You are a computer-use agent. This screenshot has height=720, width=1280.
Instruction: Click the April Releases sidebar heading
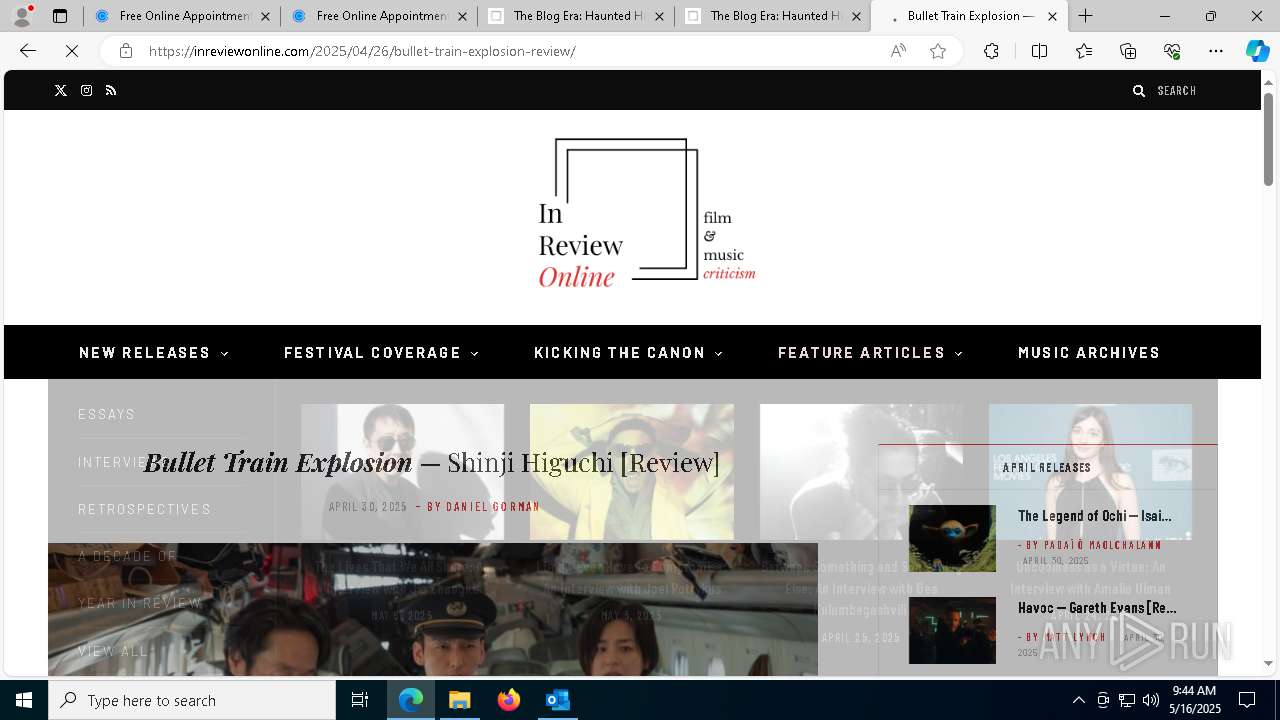pyautogui.click(x=1047, y=468)
